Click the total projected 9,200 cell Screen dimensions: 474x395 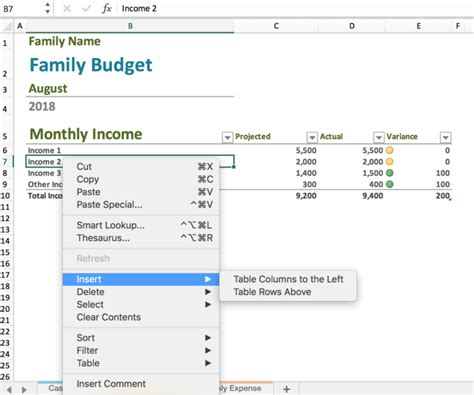(x=276, y=196)
